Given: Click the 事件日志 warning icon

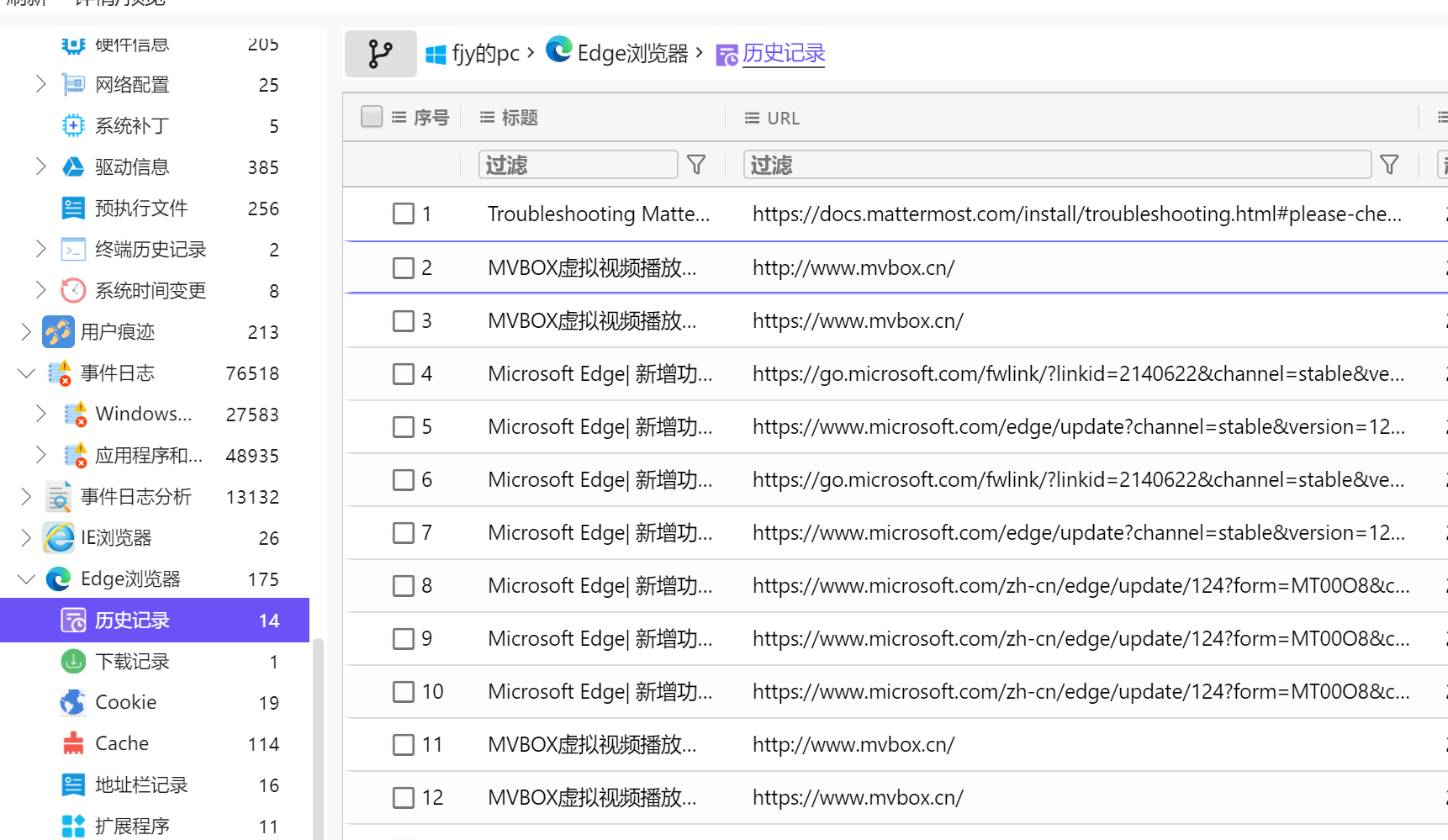Looking at the screenshot, I should 59,372.
